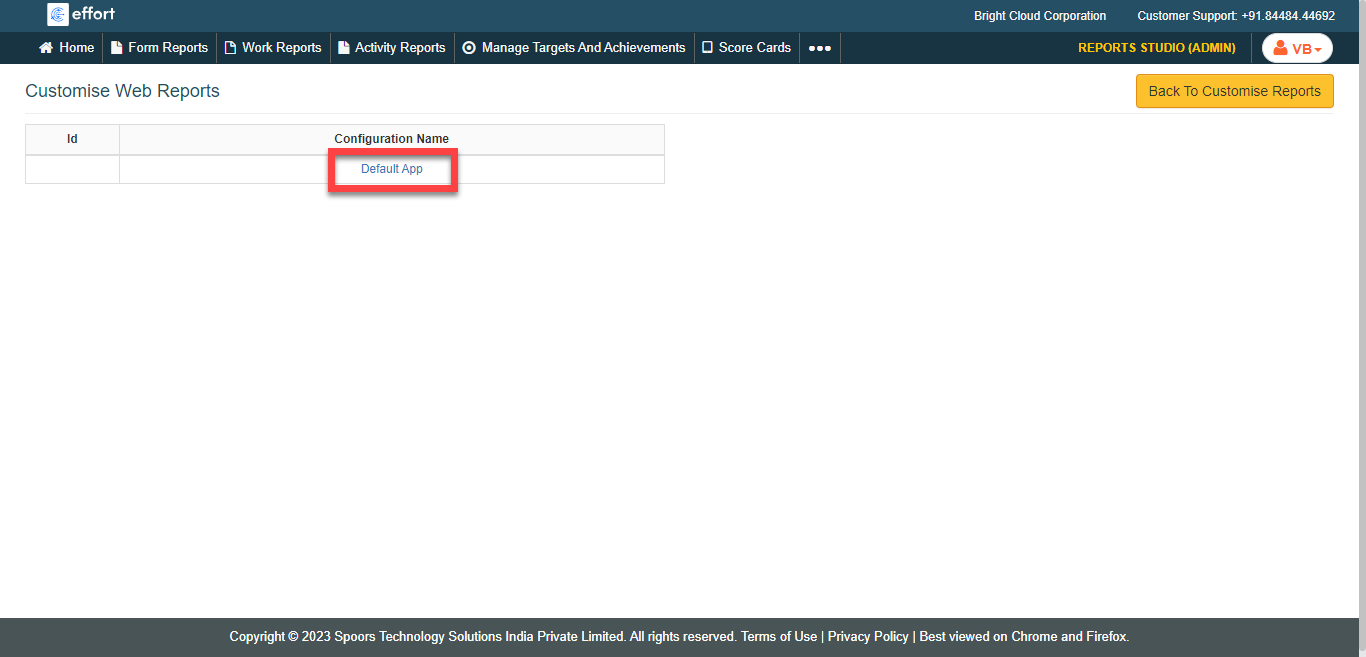Click the Configuration Name column header

click(x=391, y=139)
